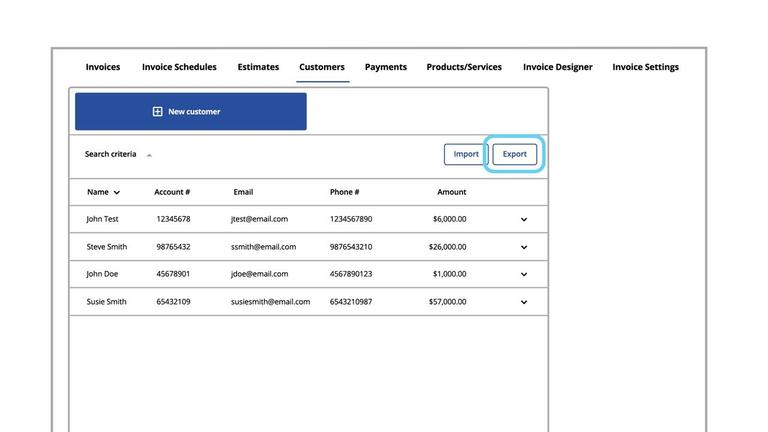
Task: Click the plus icon on New customer
Action: pos(157,112)
